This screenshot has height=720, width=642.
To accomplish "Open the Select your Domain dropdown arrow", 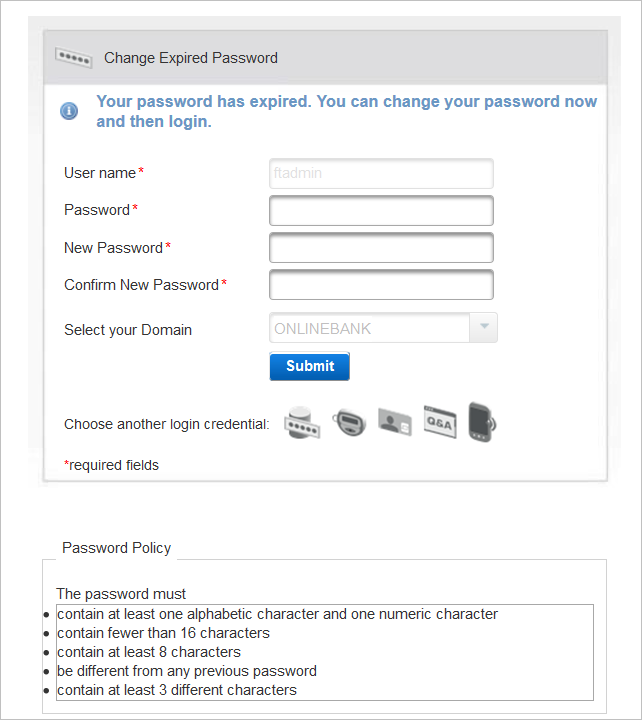I will [x=484, y=328].
